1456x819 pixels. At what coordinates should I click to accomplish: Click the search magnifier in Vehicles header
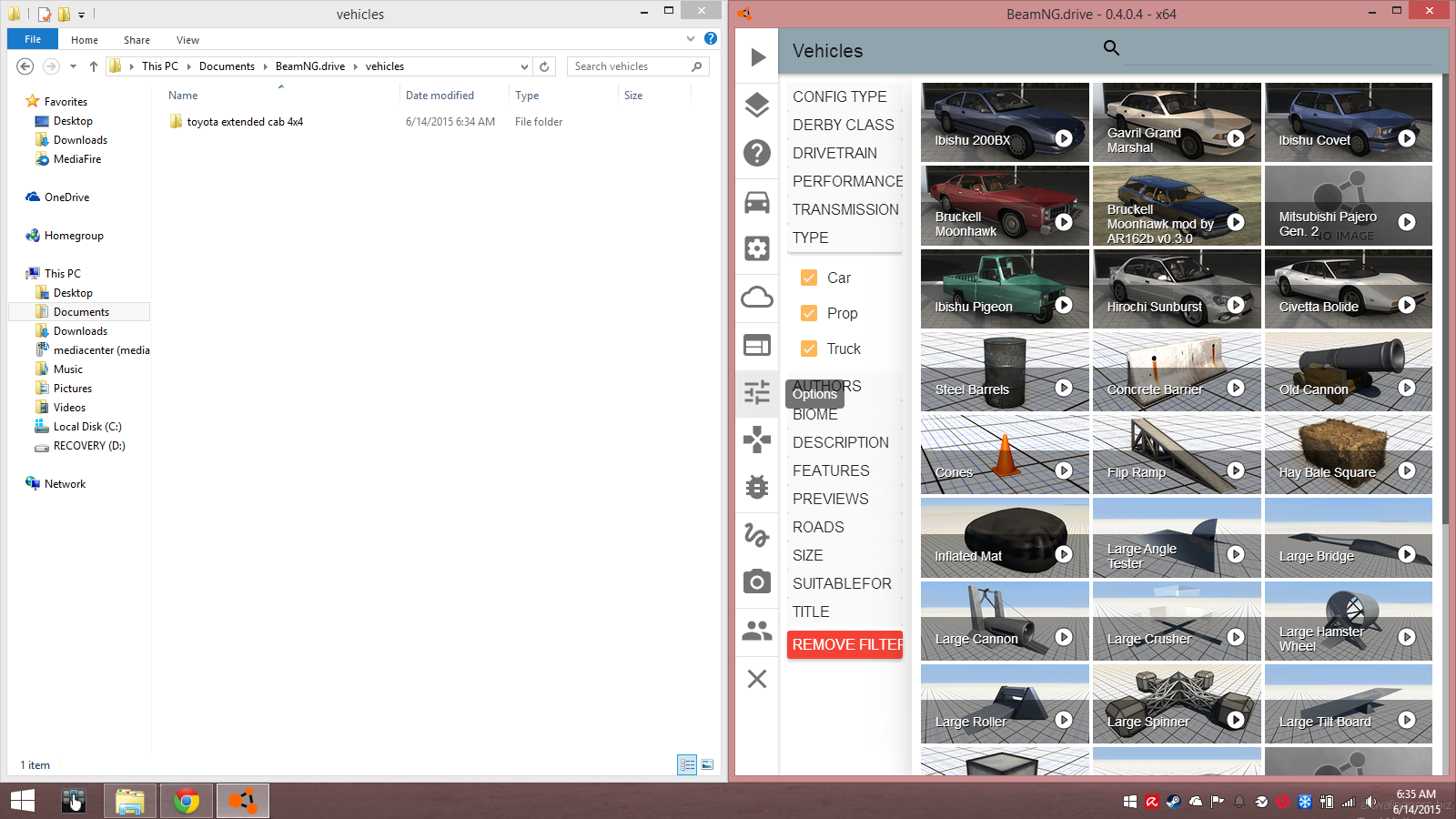1111,48
